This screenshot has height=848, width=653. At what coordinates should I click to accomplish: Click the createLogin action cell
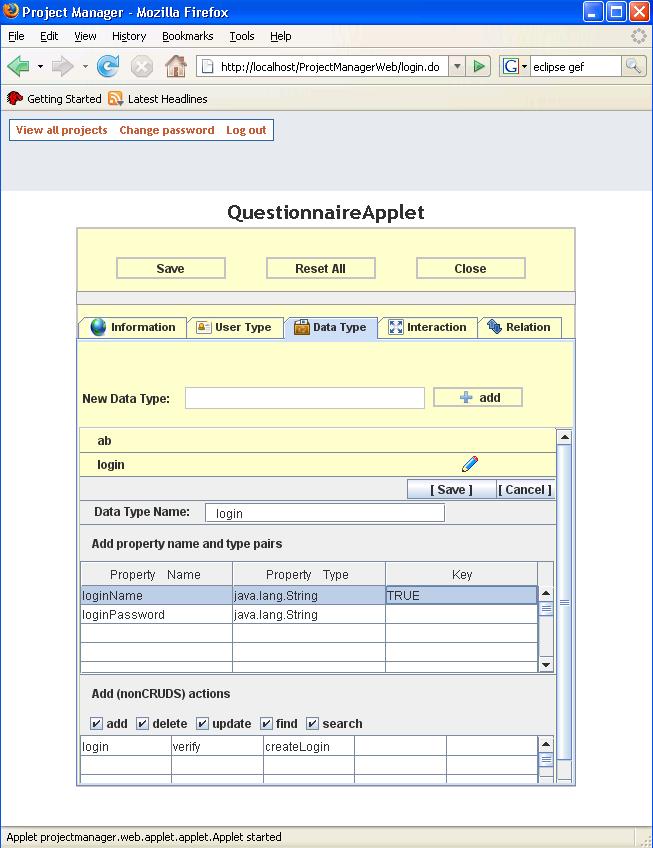click(x=309, y=747)
